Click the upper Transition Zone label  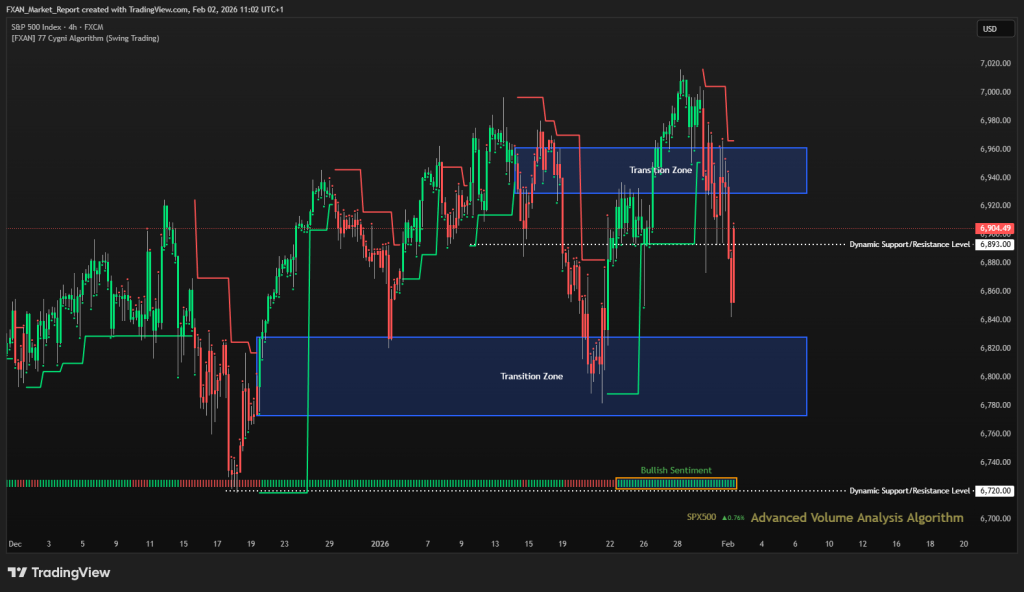click(660, 170)
